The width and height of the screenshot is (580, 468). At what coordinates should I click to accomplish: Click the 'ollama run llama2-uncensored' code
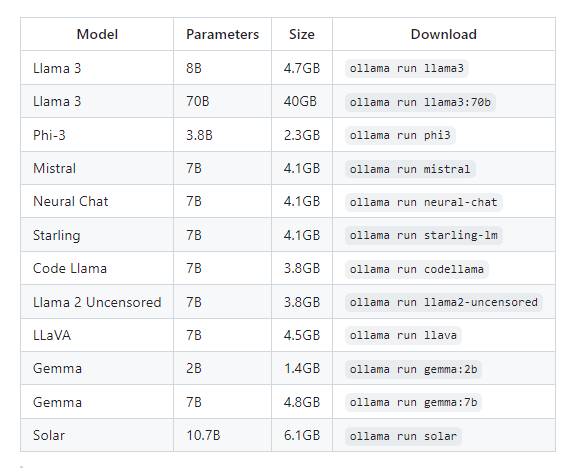tap(444, 302)
